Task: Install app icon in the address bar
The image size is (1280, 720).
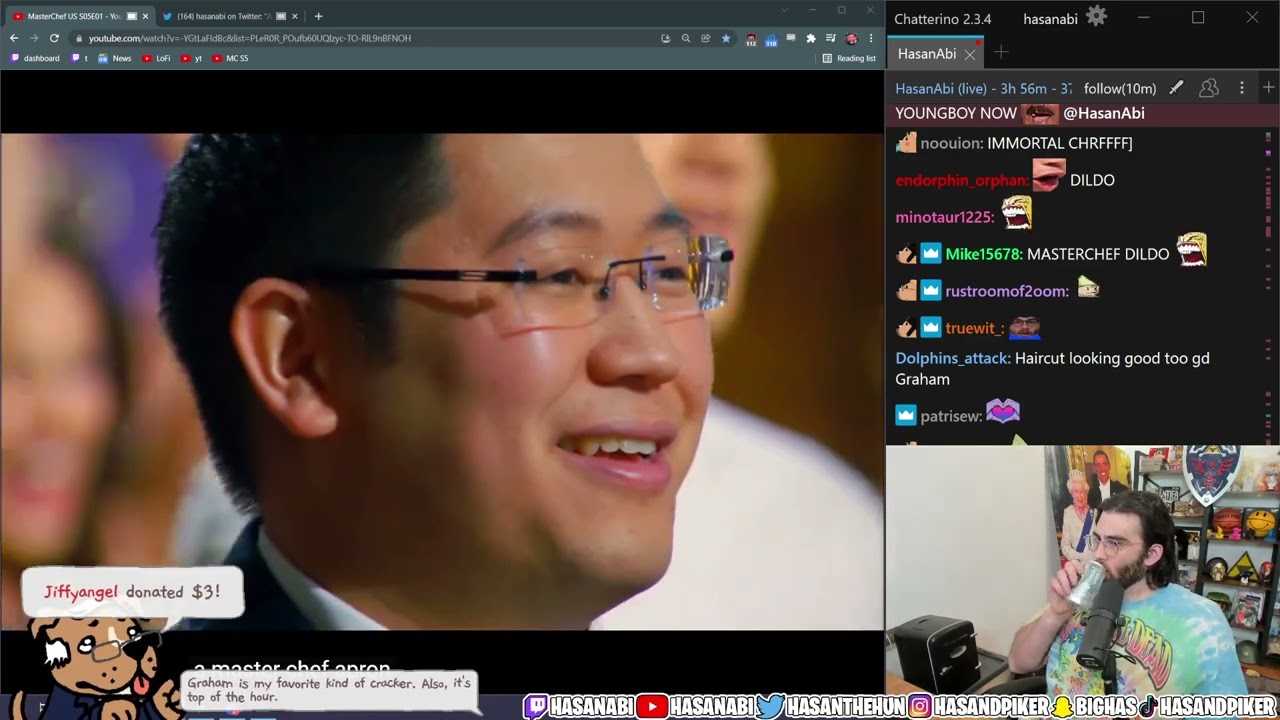Action: (x=666, y=38)
